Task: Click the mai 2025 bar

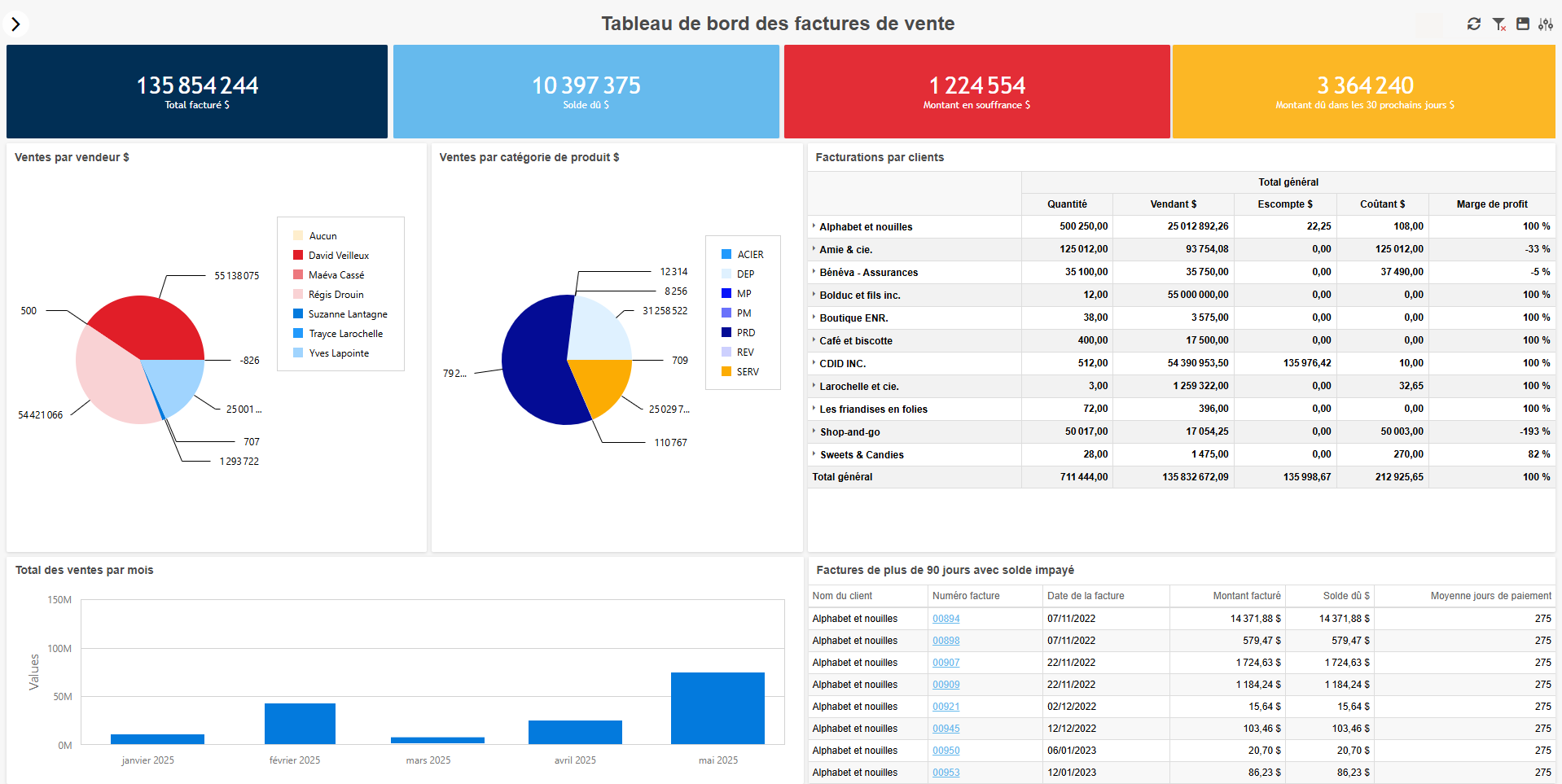Action: 717,707
